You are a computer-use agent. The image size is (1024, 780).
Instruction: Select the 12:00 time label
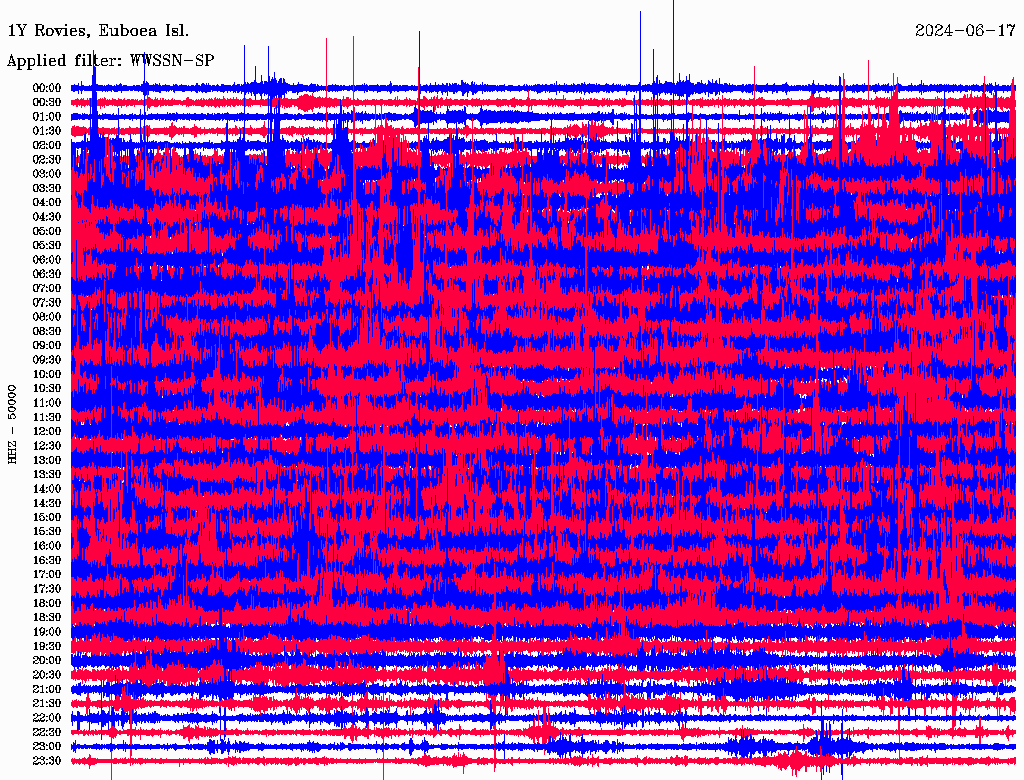pyautogui.click(x=47, y=432)
